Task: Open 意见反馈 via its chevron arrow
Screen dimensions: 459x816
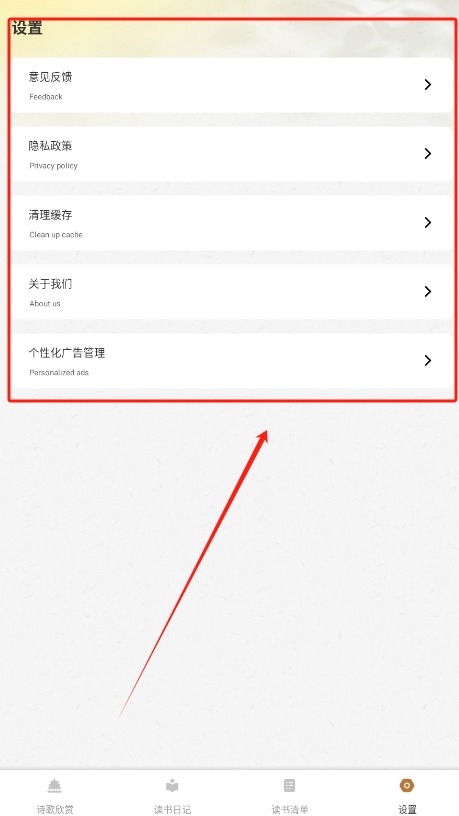Action: coord(428,85)
